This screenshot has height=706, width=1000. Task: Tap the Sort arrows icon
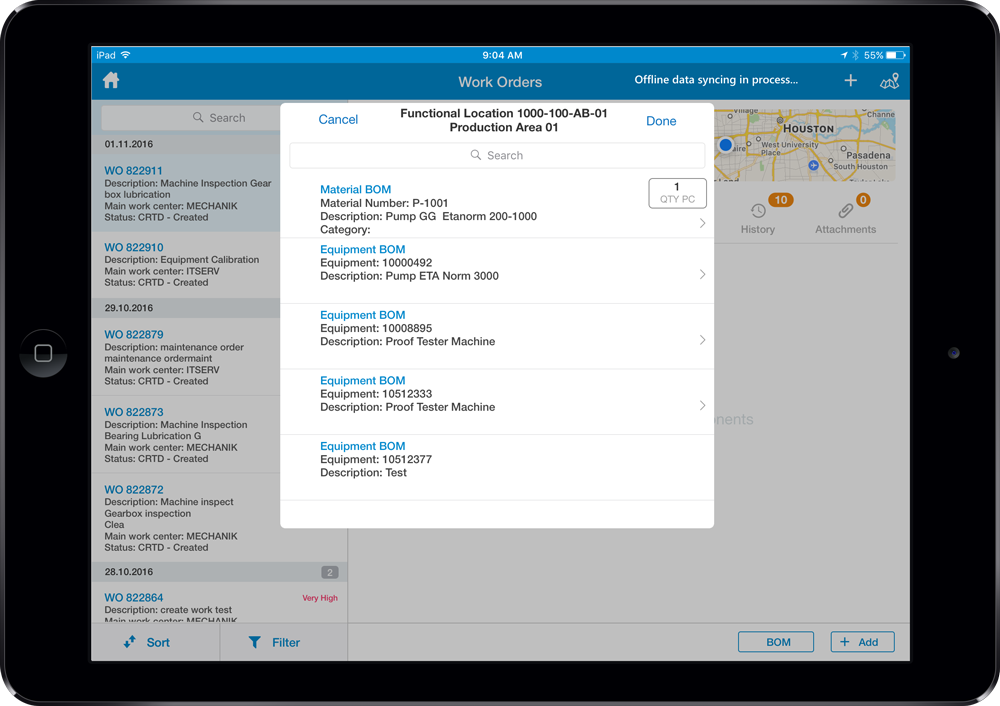coord(129,642)
